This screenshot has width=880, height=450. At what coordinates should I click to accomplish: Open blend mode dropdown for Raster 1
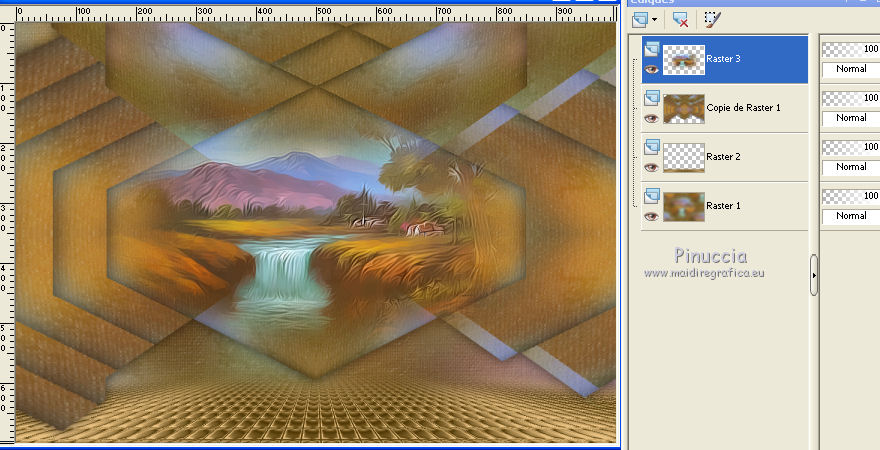click(851, 215)
